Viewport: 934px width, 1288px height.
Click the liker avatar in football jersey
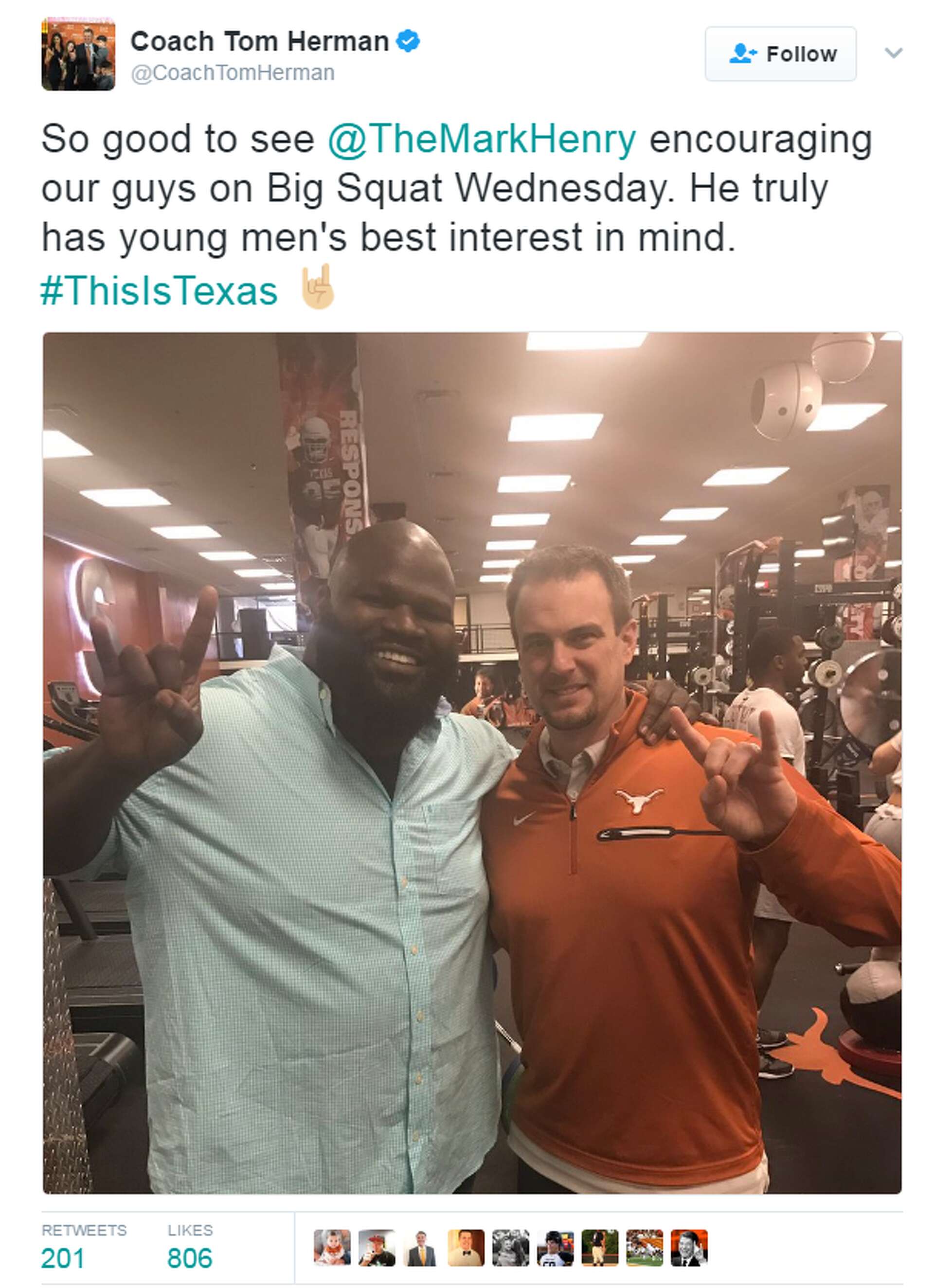point(555,1248)
